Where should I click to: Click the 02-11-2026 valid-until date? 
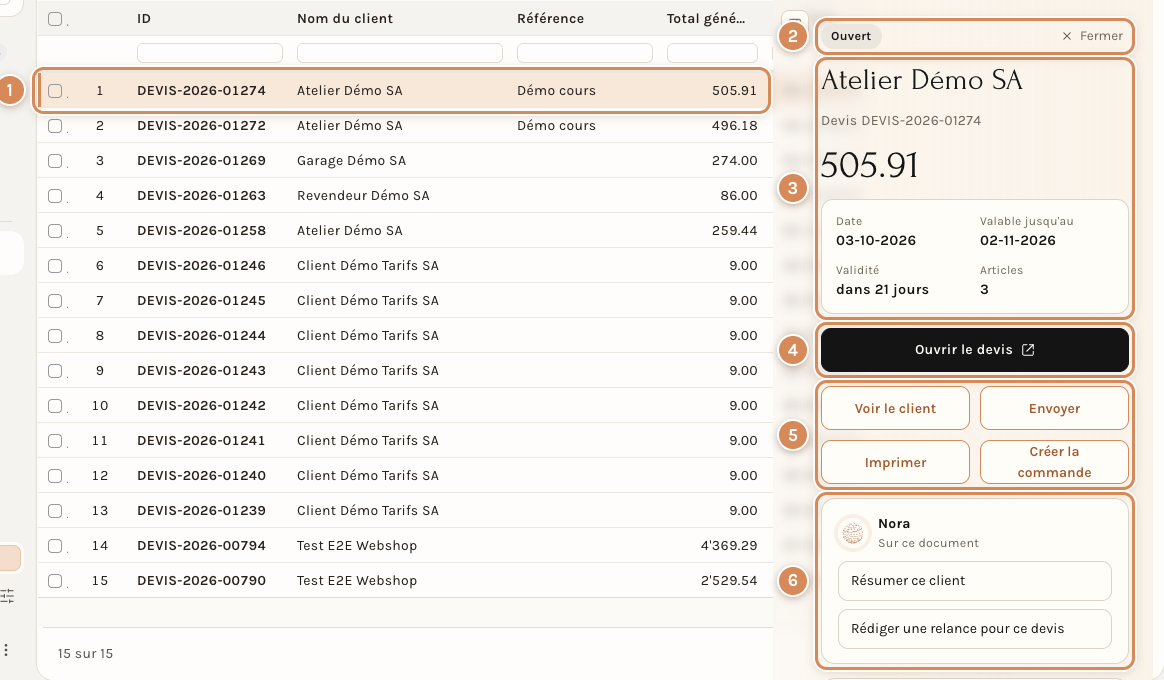(x=1018, y=241)
